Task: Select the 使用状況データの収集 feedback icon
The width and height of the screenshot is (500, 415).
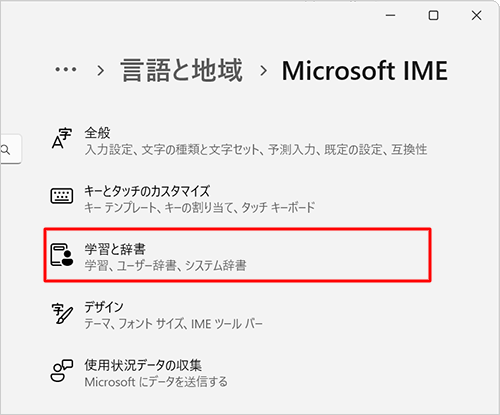Action: coord(62,371)
